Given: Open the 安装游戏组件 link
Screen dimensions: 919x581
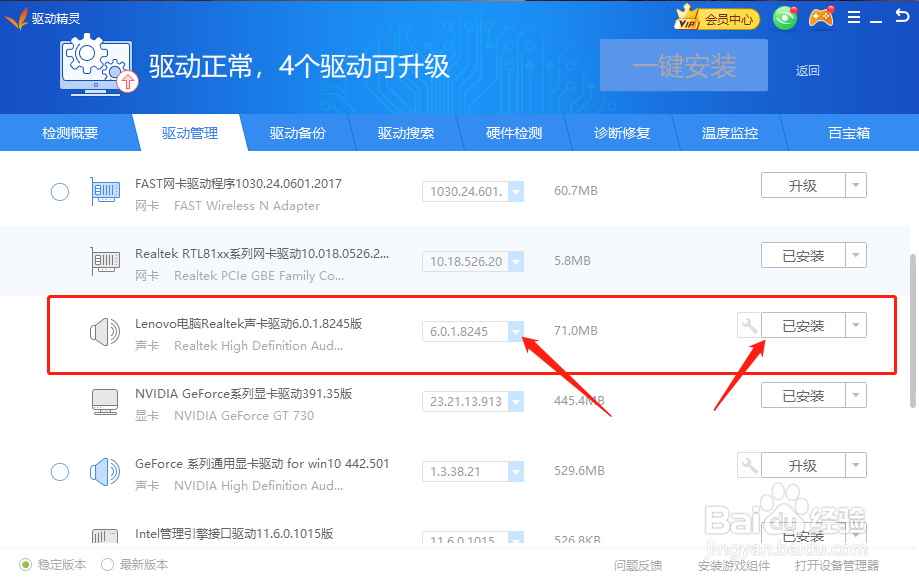Looking at the screenshot, I should click(x=734, y=565).
